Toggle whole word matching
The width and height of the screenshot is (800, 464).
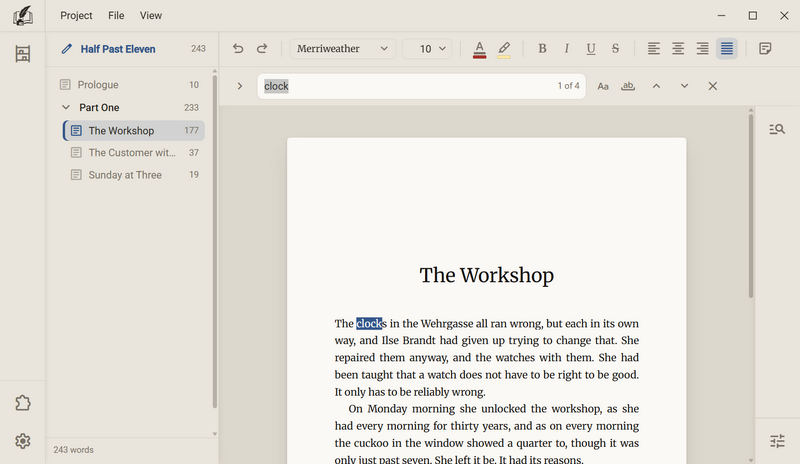(x=628, y=86)
